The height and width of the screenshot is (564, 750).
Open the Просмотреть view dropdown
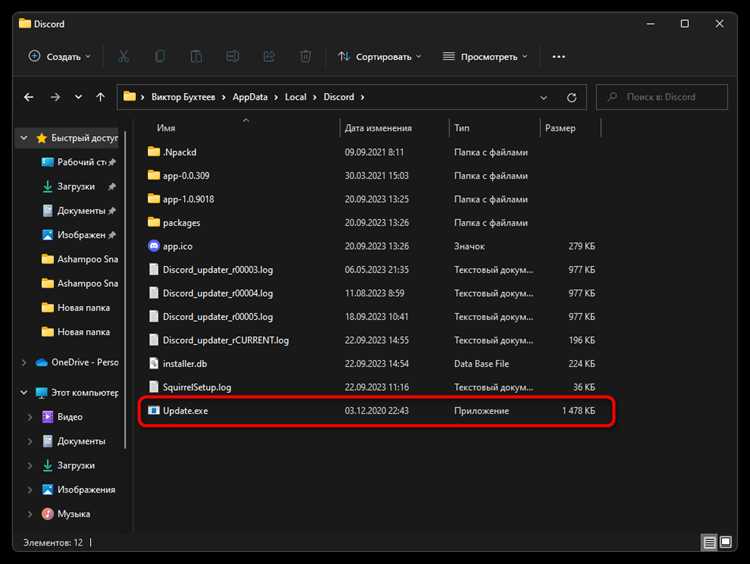click(x=485, y=56)
